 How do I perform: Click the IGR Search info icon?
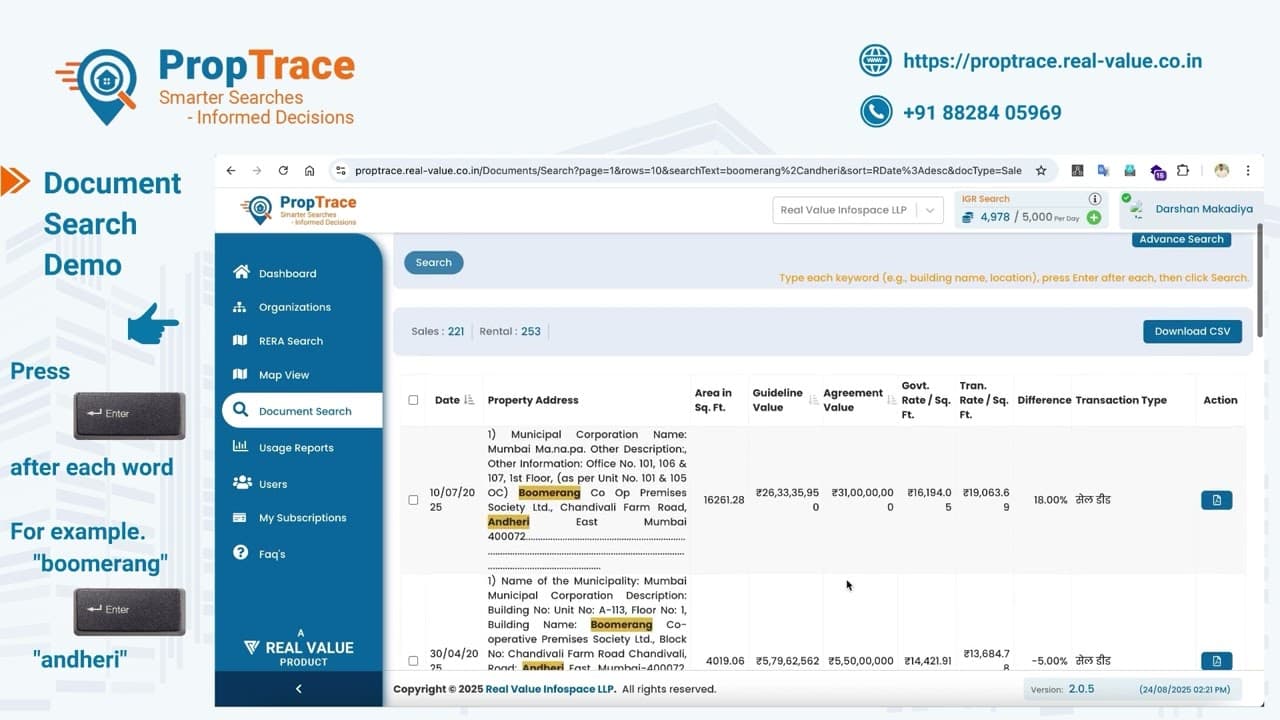click(1095, 199)
